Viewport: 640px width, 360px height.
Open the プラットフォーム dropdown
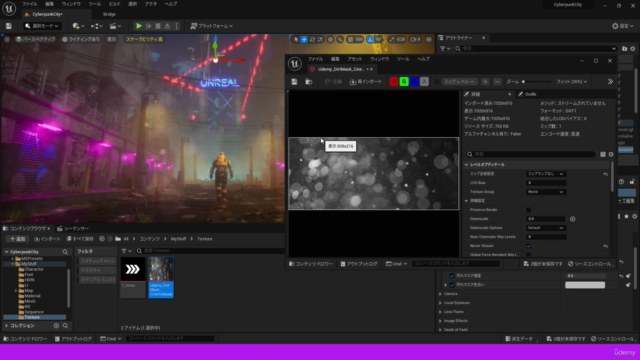pos(212,26)
